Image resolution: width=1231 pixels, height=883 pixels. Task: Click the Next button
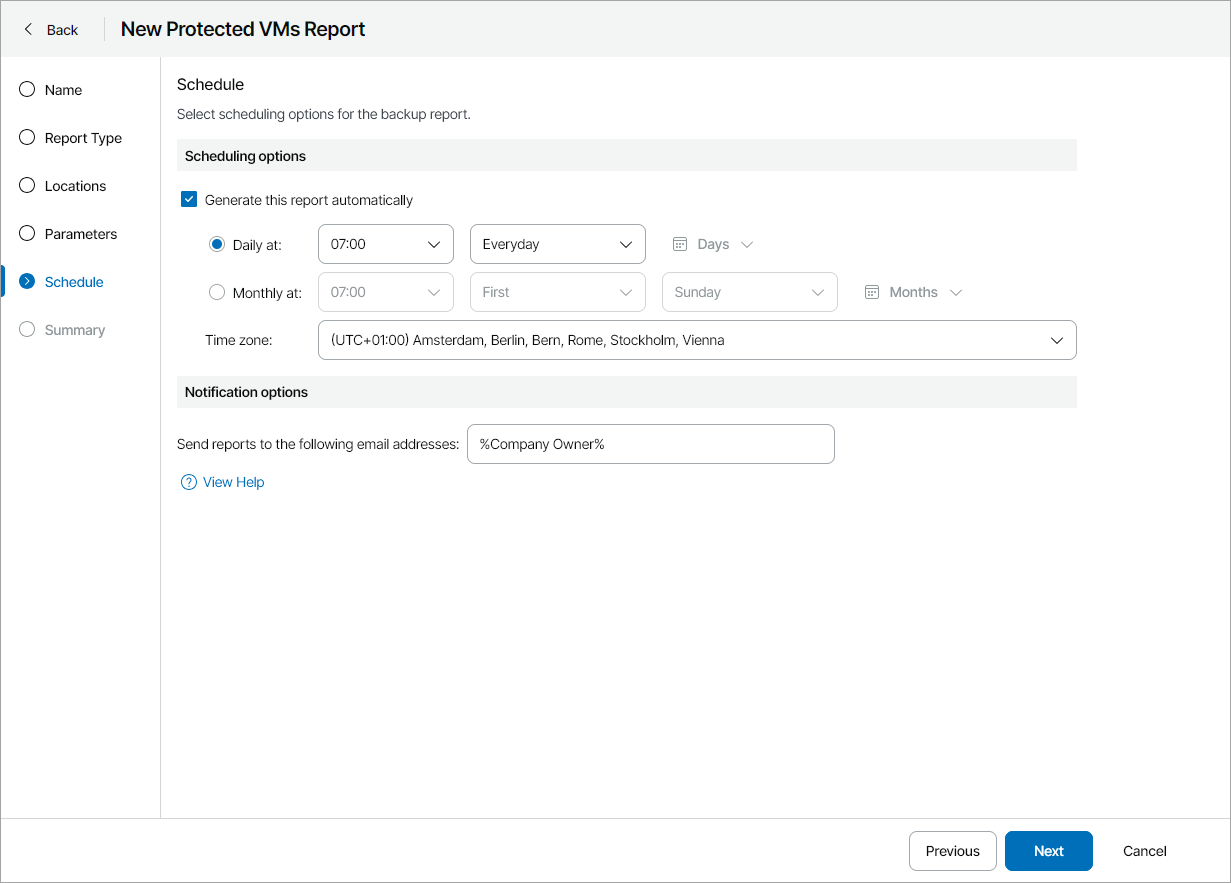1048,851
